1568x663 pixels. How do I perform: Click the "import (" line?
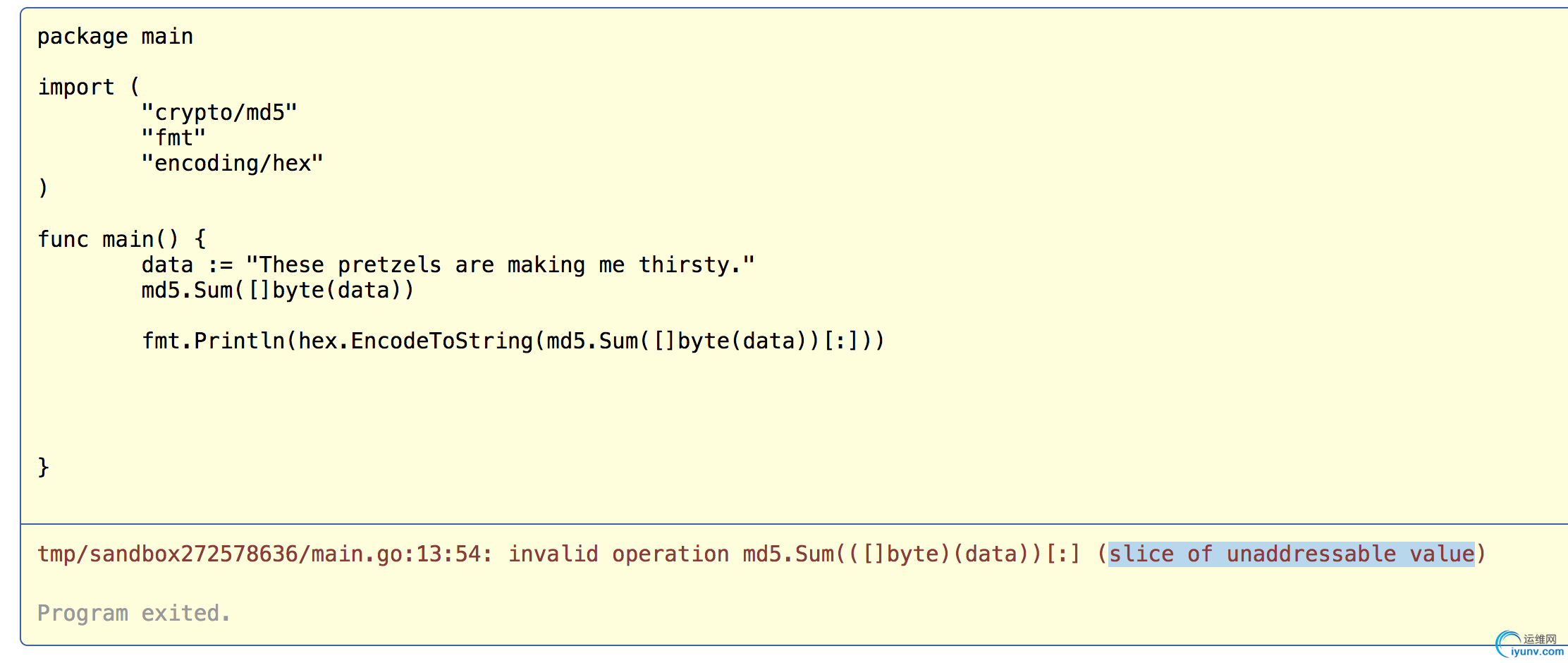pos(89,87)
